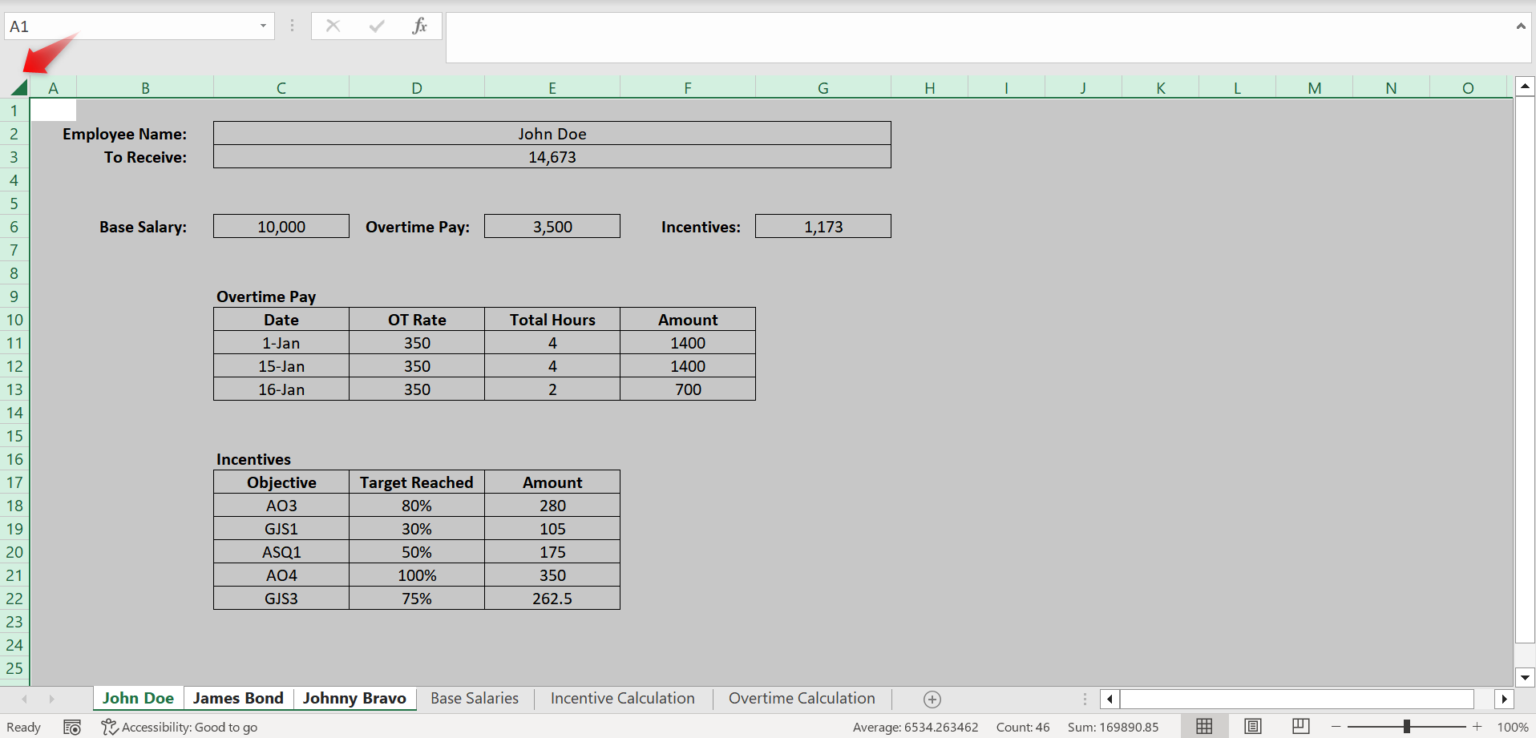Start macro recording from the status bar
This screenshot has height=738, width=1536.
point(71,726)
